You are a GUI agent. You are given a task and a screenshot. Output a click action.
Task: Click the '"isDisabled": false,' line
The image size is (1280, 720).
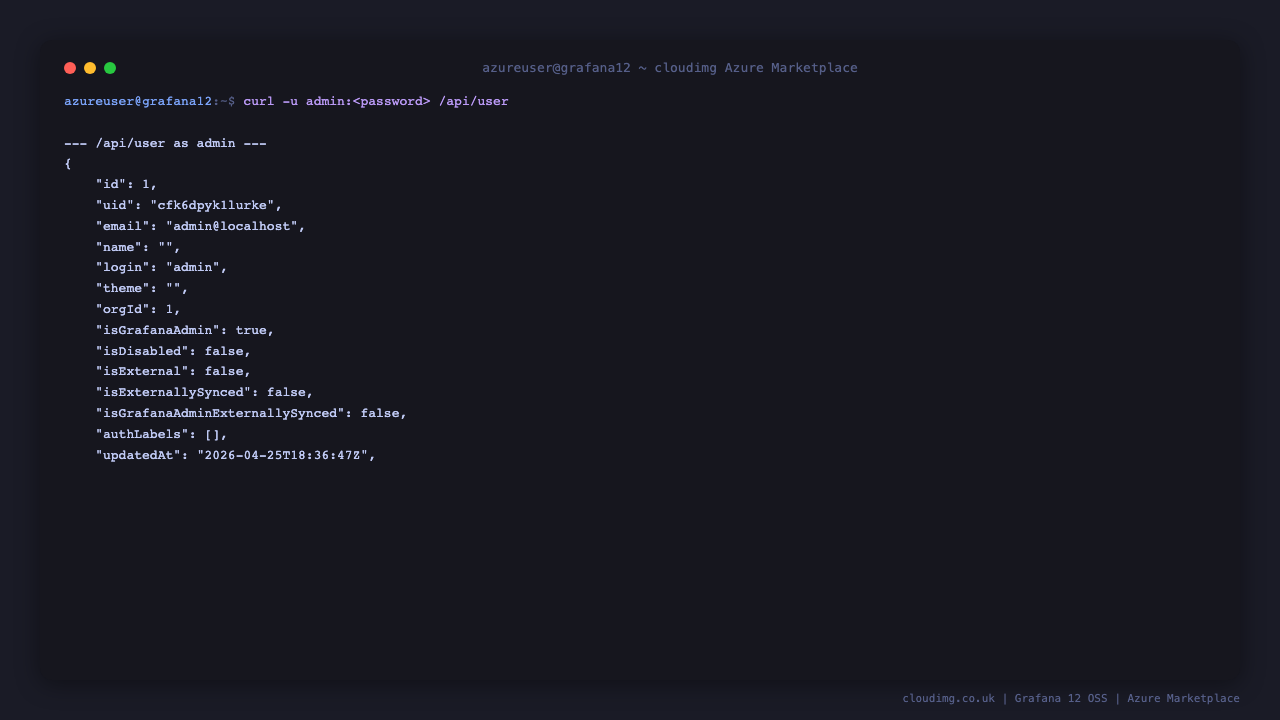click(x=173, y=351)
